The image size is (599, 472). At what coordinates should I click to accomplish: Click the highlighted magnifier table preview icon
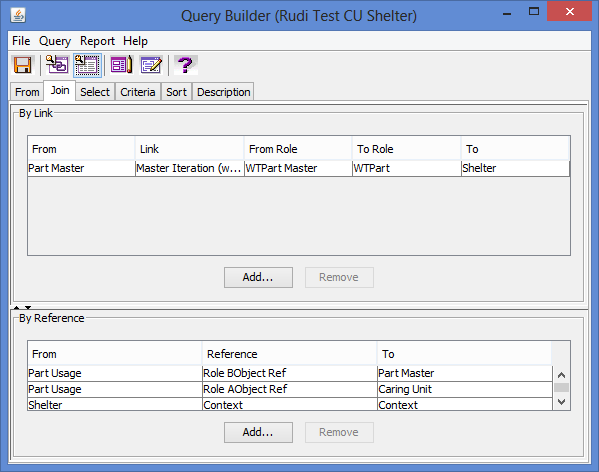pos(87,65)
